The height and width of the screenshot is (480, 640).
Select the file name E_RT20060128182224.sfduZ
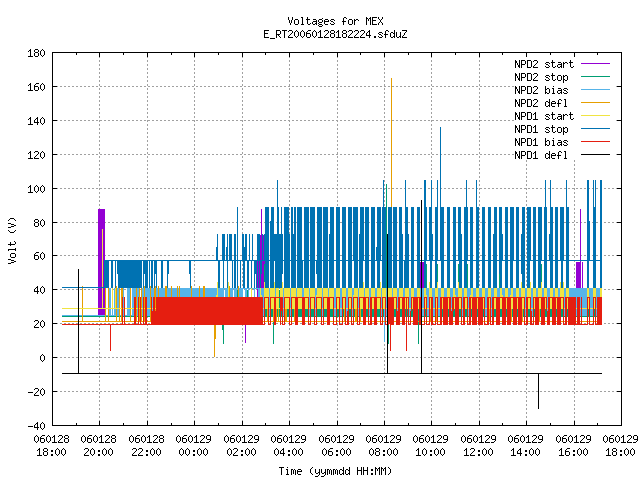point(335,34)
